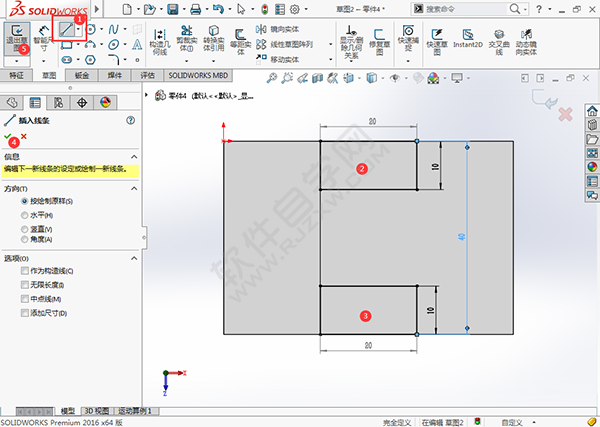Select the Spline sketch tool
Image resolution: width=600 pixels, height=427 pixels.
[x=113, y=29]
